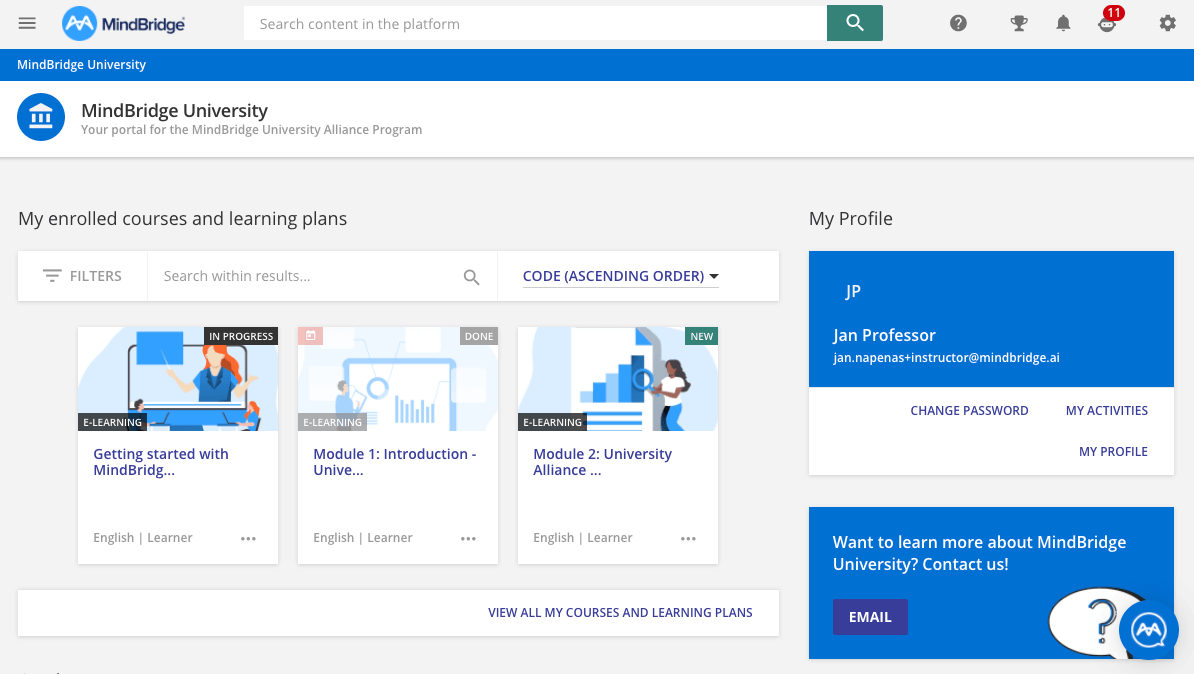Open the MindBridge chat bubble widget

(1148, 630)
